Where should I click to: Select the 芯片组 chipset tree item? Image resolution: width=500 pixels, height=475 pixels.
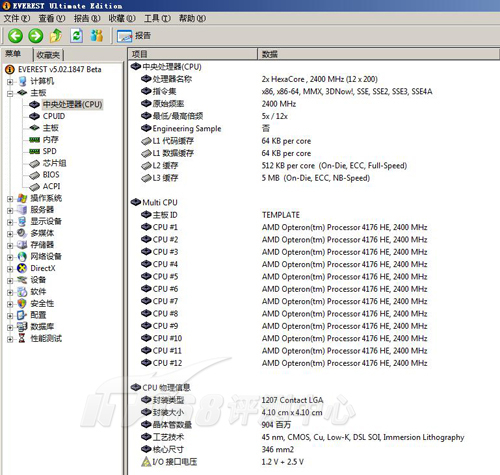(x=55, y=163)
